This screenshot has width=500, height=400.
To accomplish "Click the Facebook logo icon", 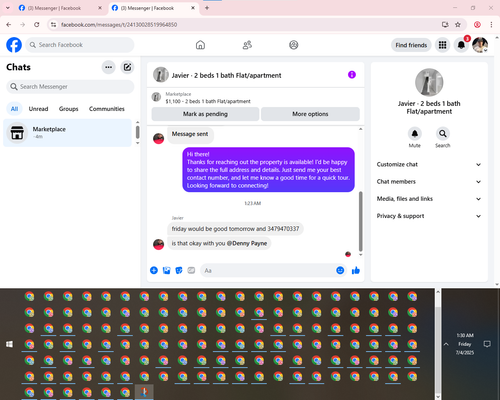I will coord(14,45).
